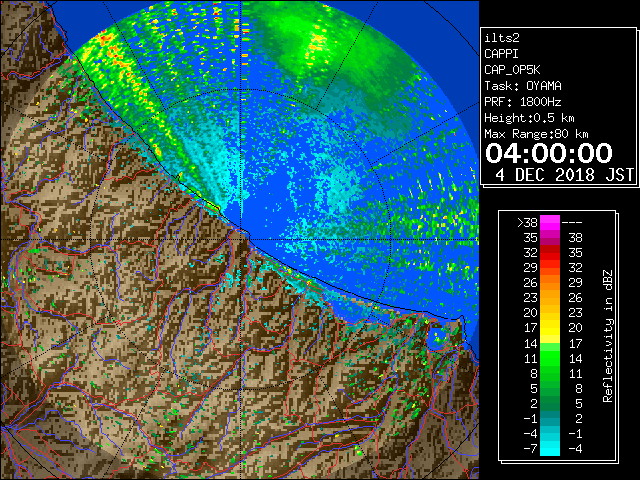Click the 'Task: OYAMA' line

523,86
